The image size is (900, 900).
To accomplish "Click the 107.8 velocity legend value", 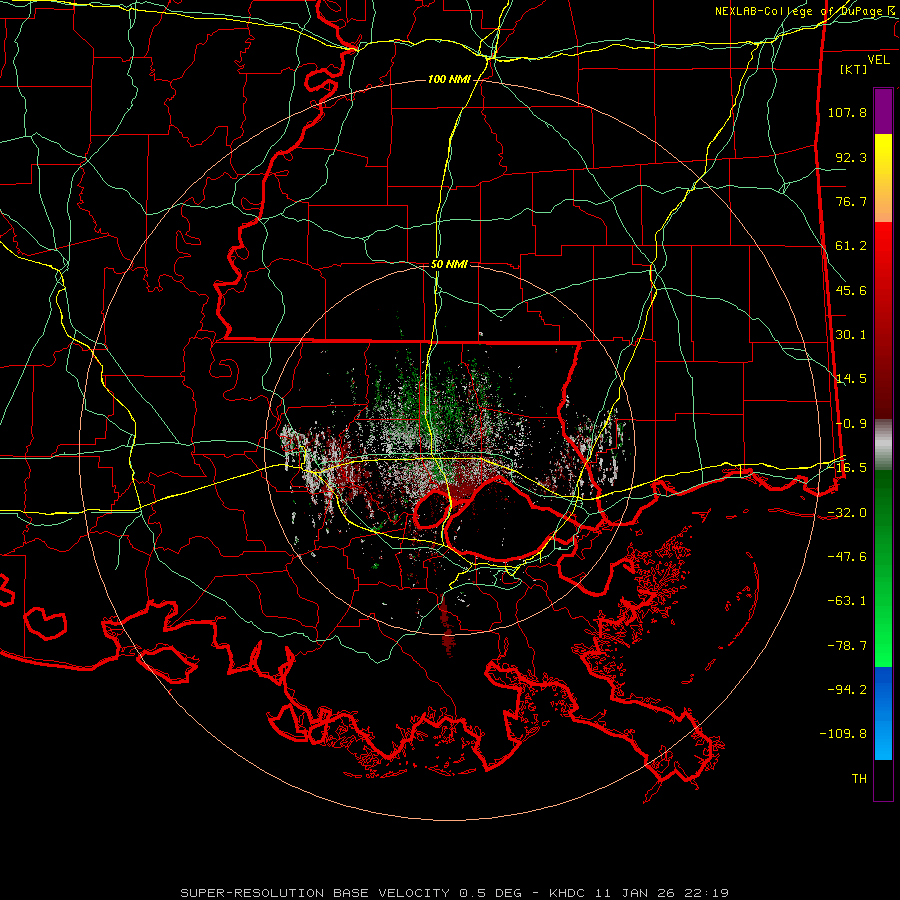I will 847,112.
